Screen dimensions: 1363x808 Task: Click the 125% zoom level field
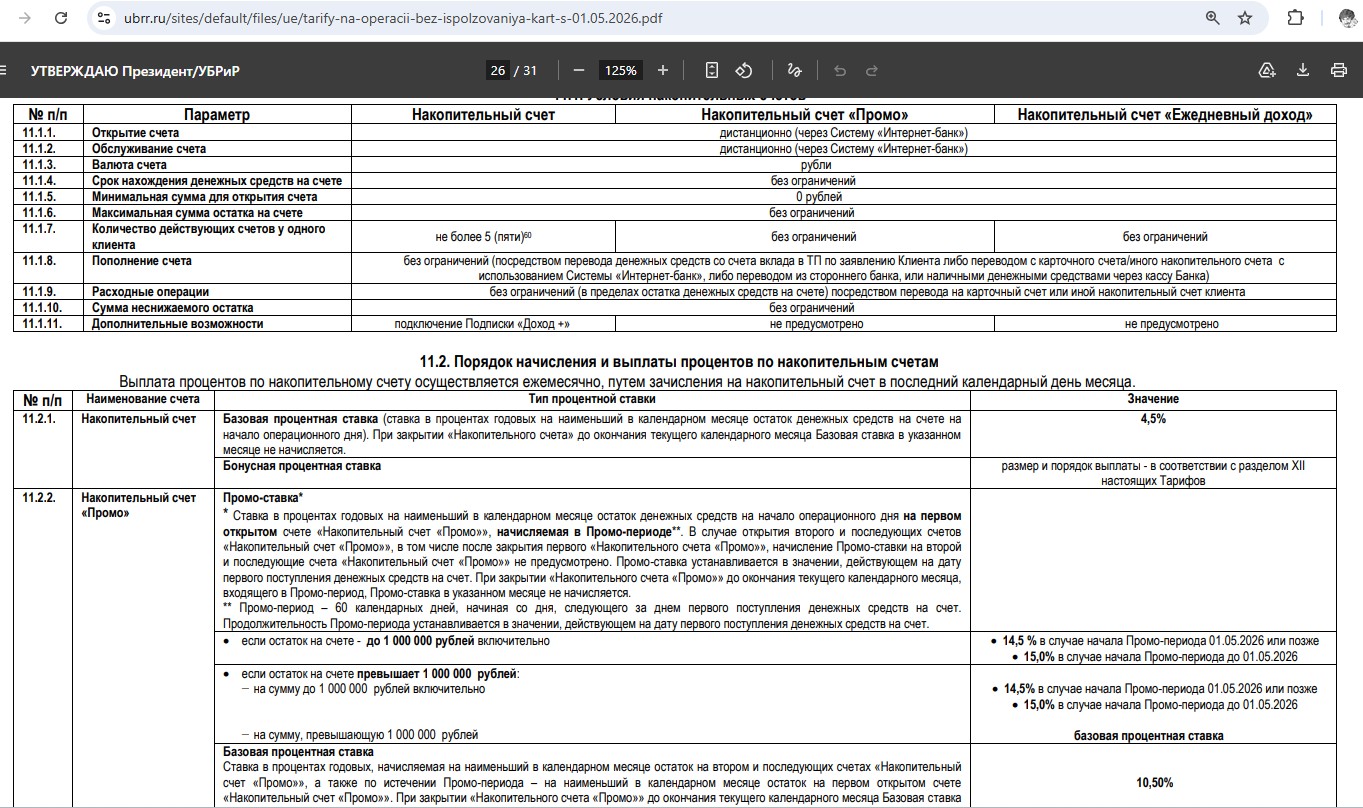[x=620, y=70]
